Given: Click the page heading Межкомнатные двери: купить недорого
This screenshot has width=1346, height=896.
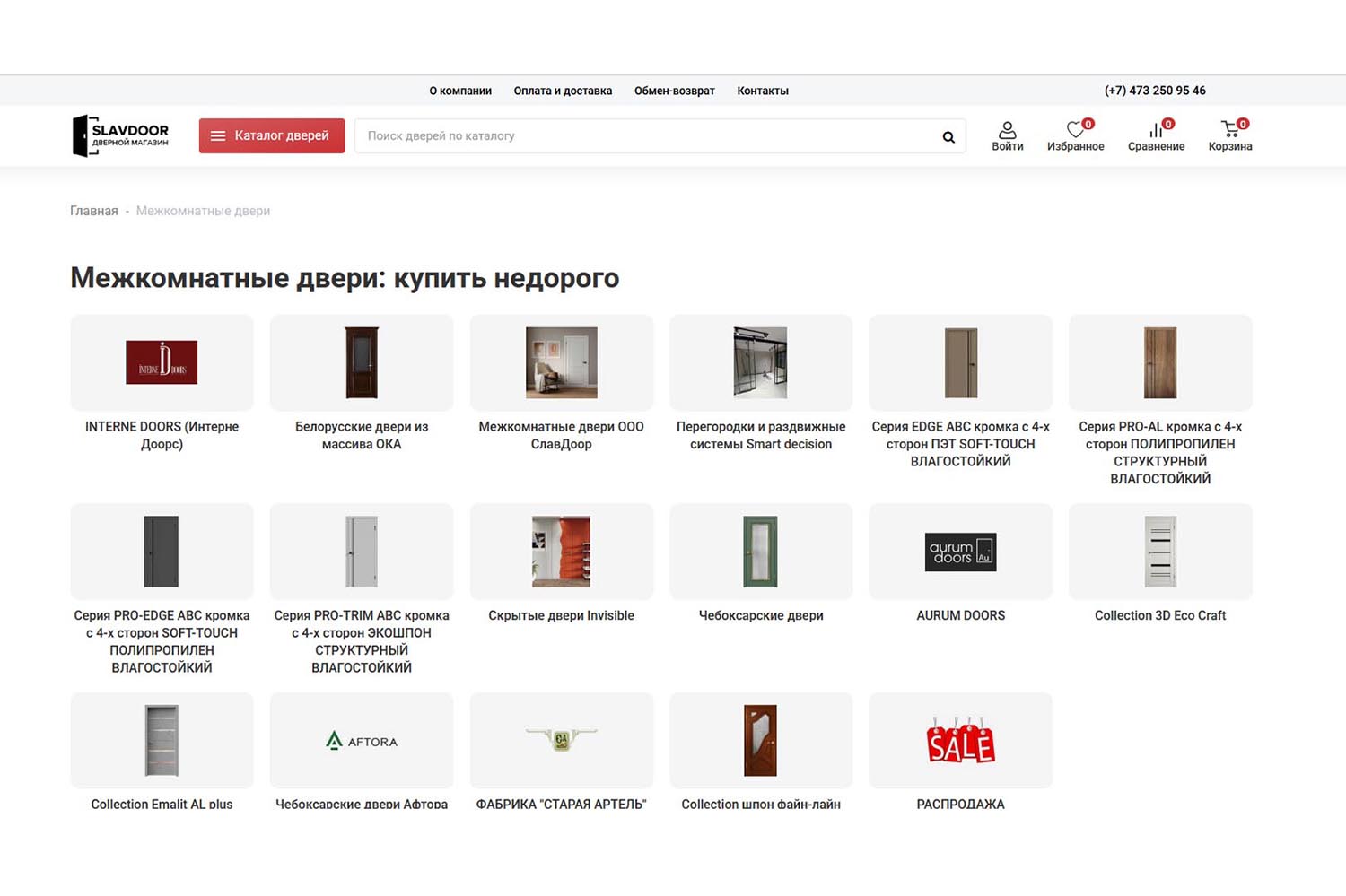Looking at the screenshot, I should coord(345,278).
